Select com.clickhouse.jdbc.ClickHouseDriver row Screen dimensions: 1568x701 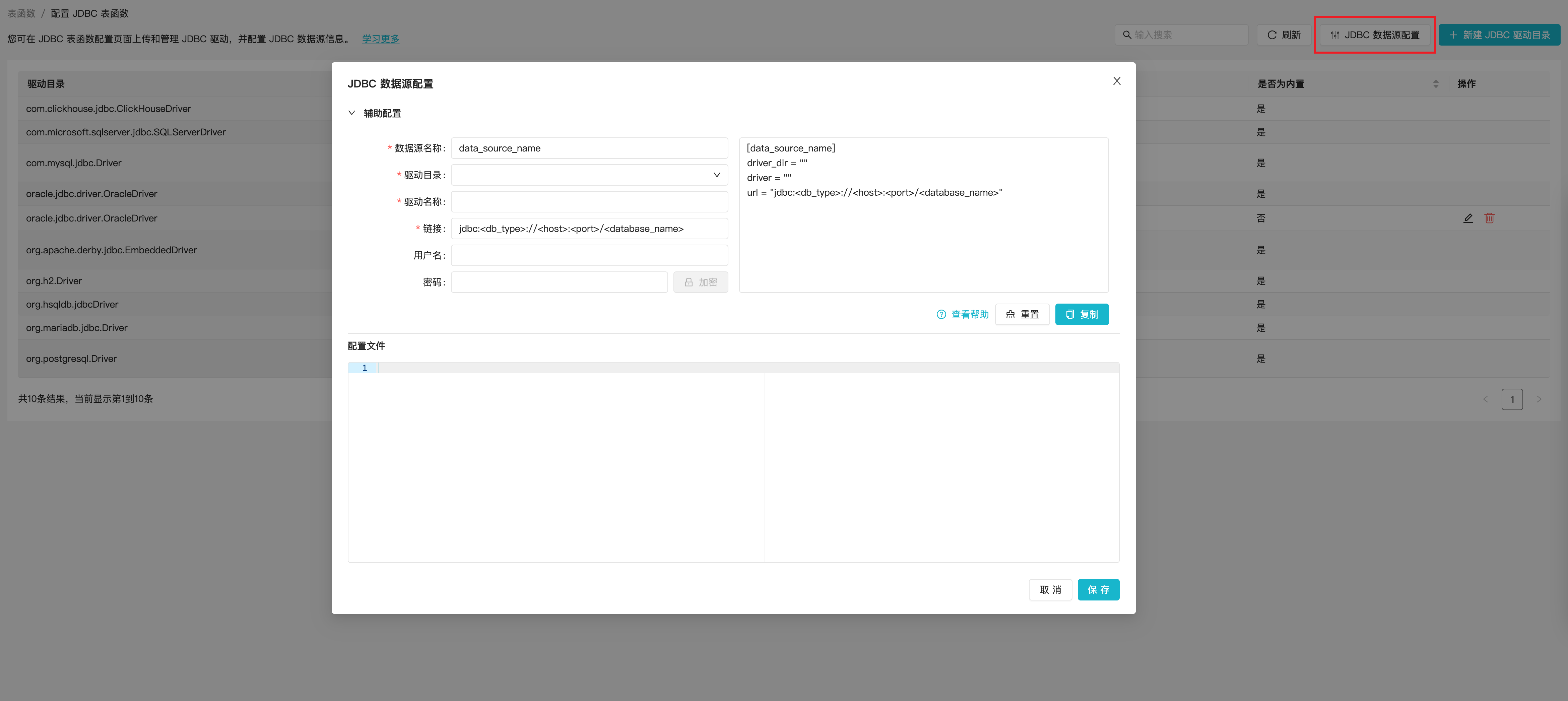[784, 109]
